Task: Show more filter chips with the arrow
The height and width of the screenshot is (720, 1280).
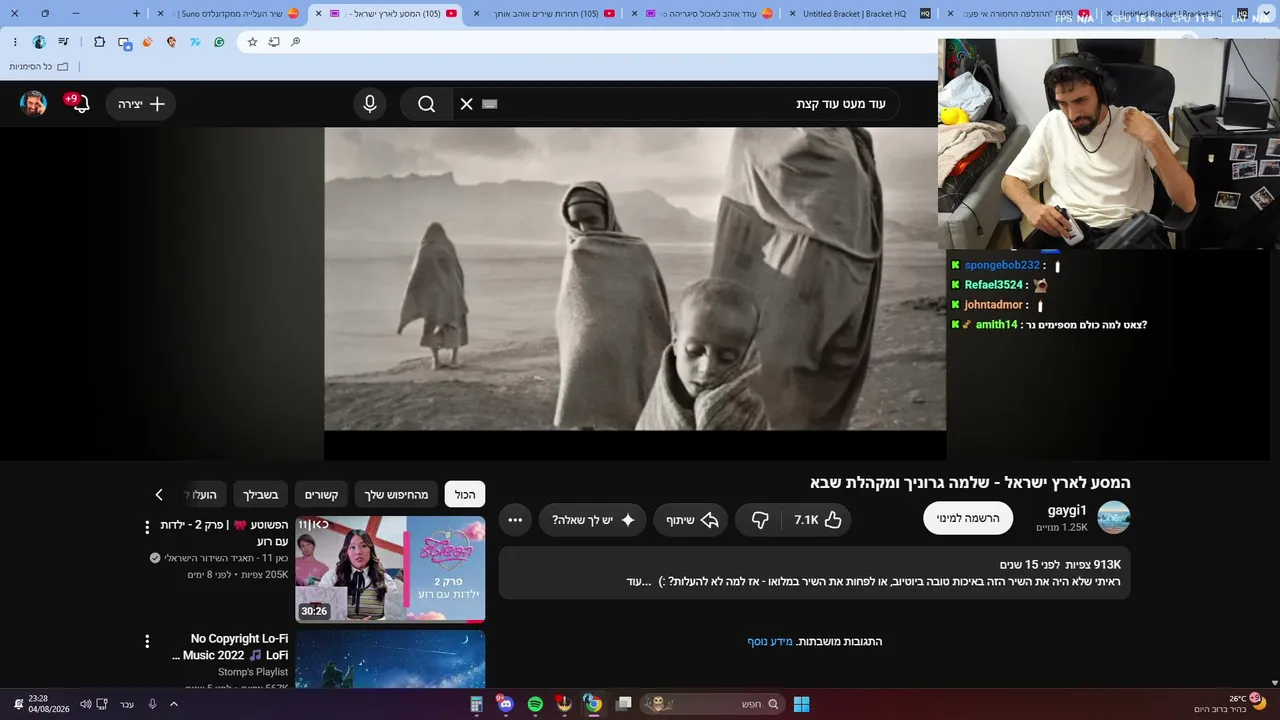Action: click(158, 495)
